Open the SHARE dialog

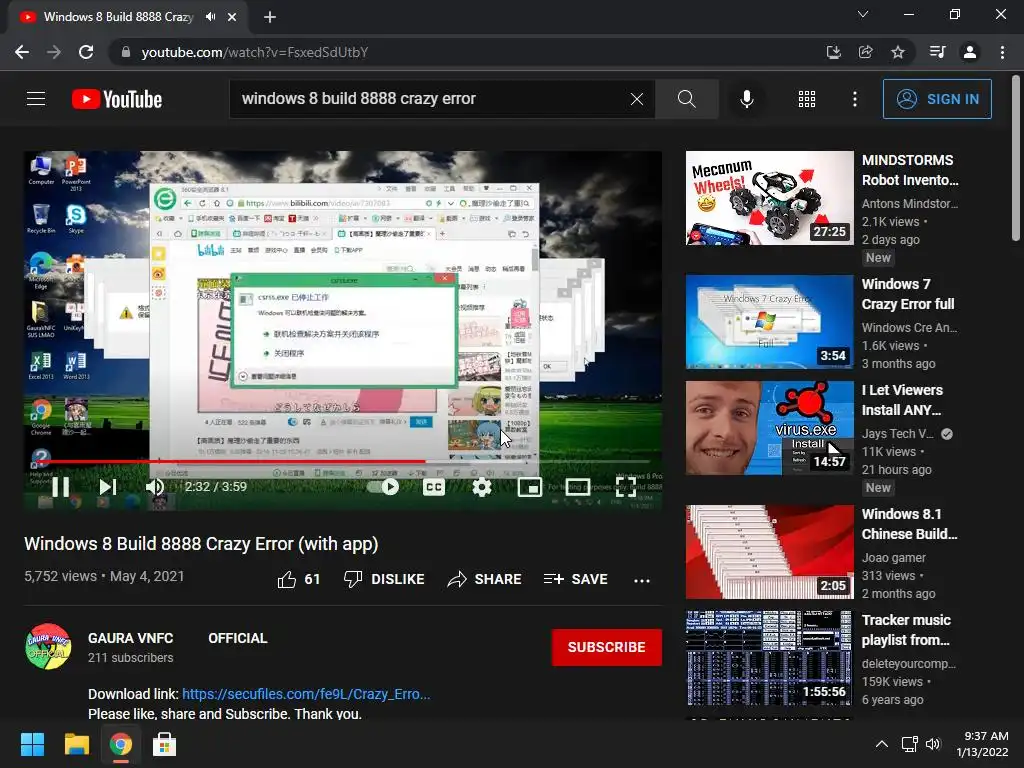coord(484,579)
